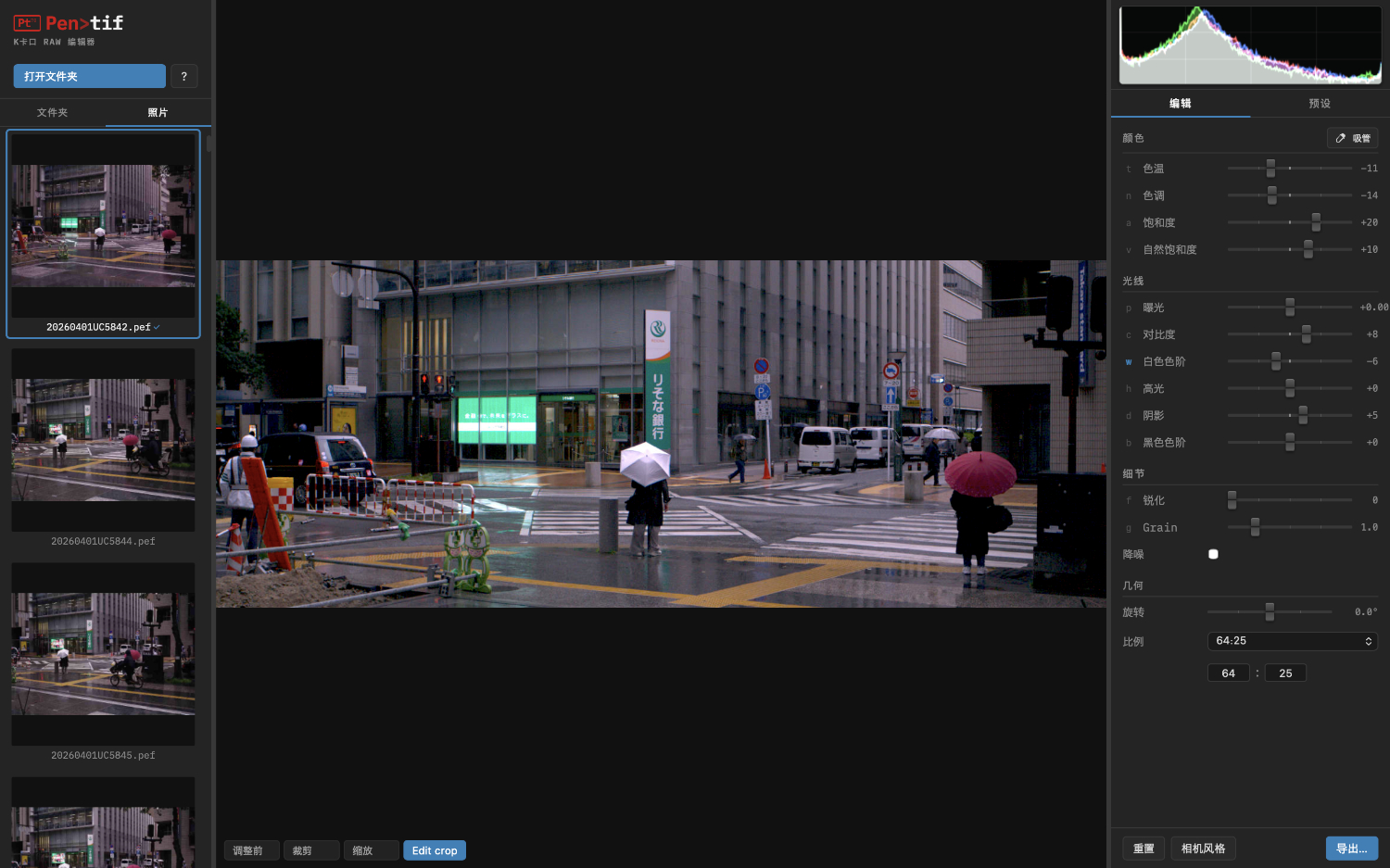The image size is (1390, 868).
Task: Click the question mark help button
Action: (183, 76)
